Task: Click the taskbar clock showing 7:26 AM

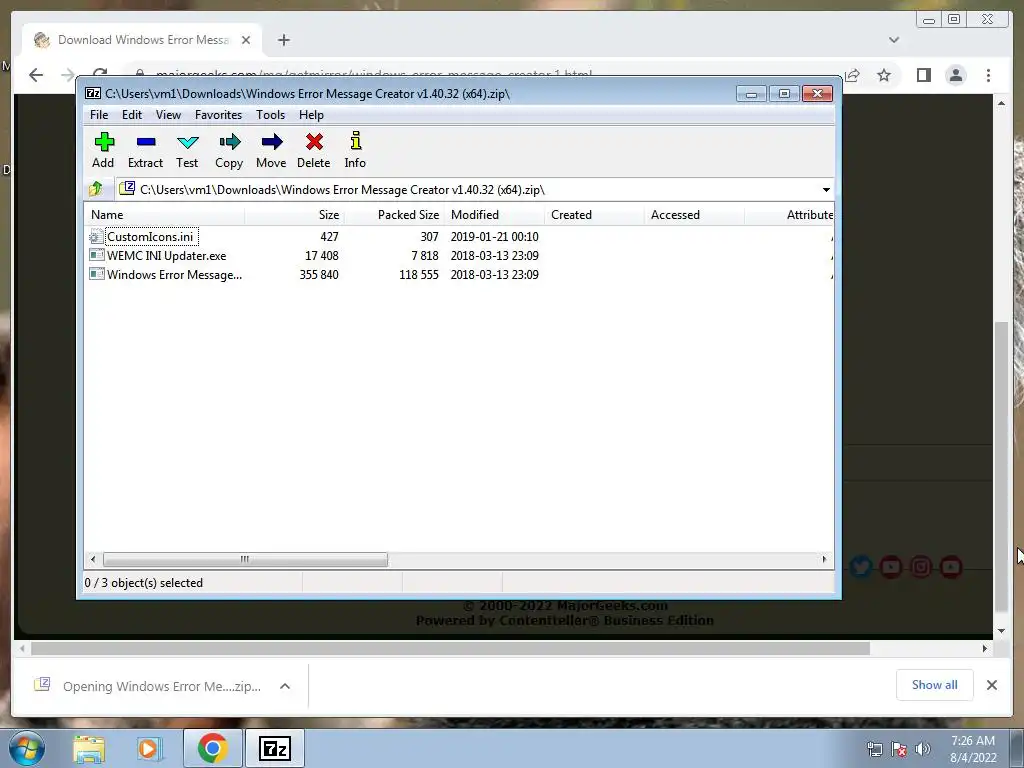Action: pyautogui.click(x=973, y=749)
